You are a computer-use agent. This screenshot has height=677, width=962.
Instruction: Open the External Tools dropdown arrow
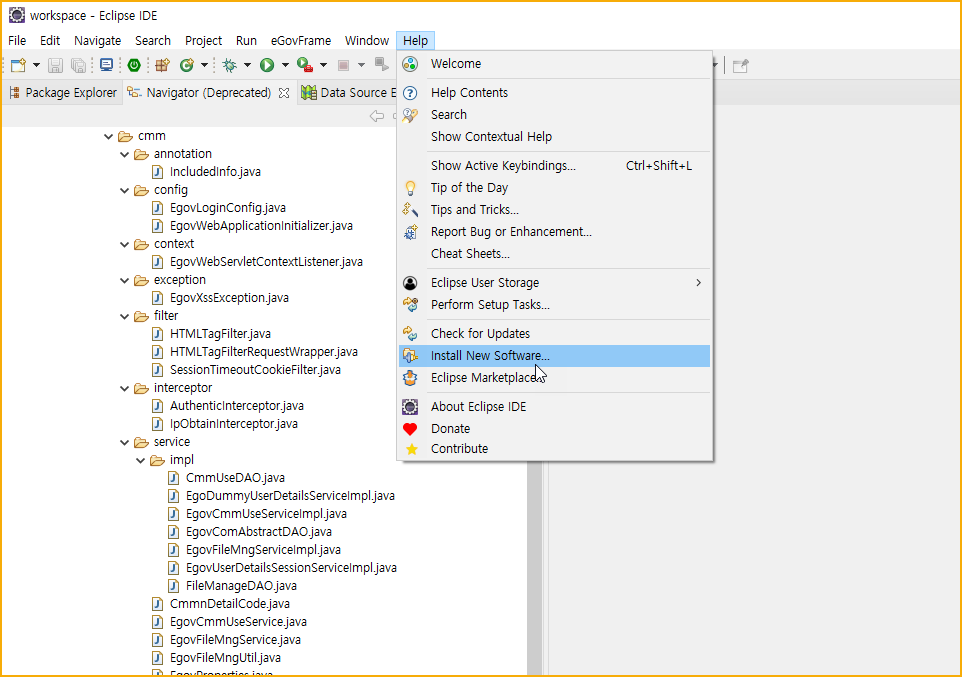(323, 65)
